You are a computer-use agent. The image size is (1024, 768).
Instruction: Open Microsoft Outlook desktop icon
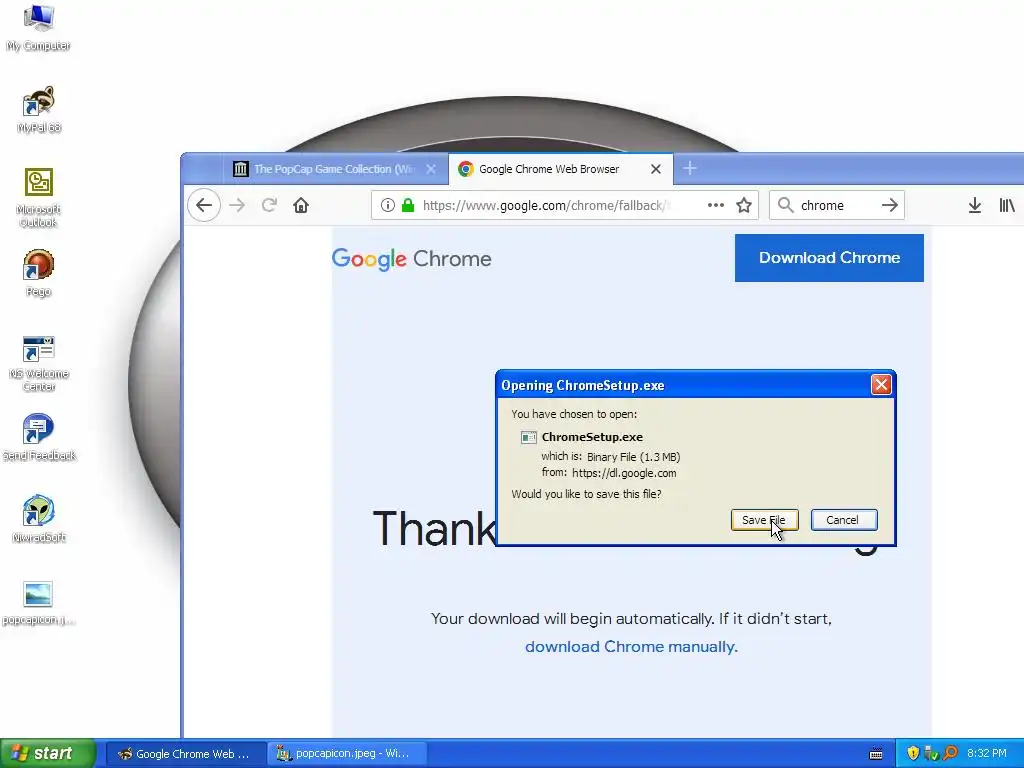click(39, 198)
